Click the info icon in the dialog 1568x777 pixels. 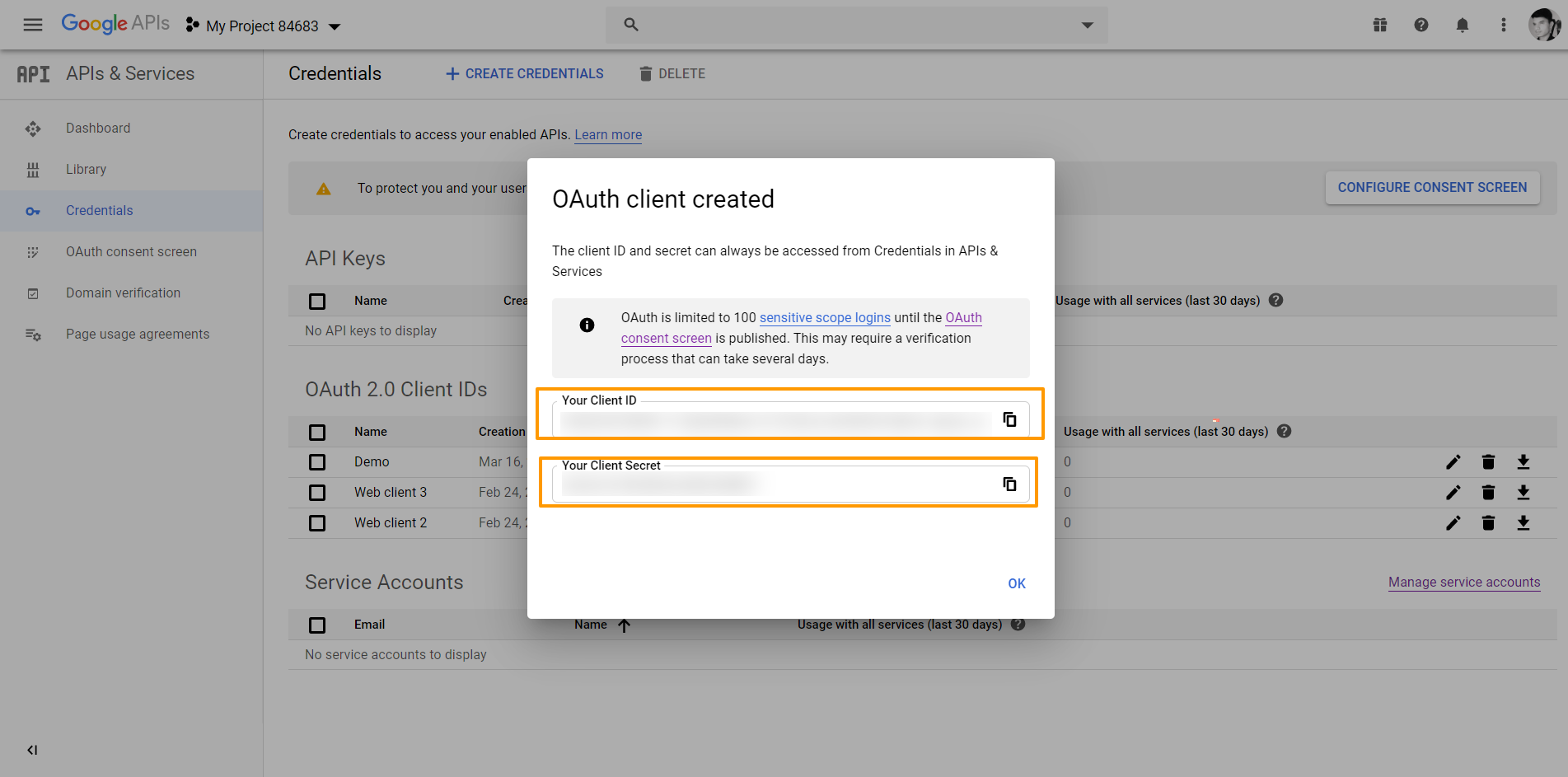(x=587, y=325)
